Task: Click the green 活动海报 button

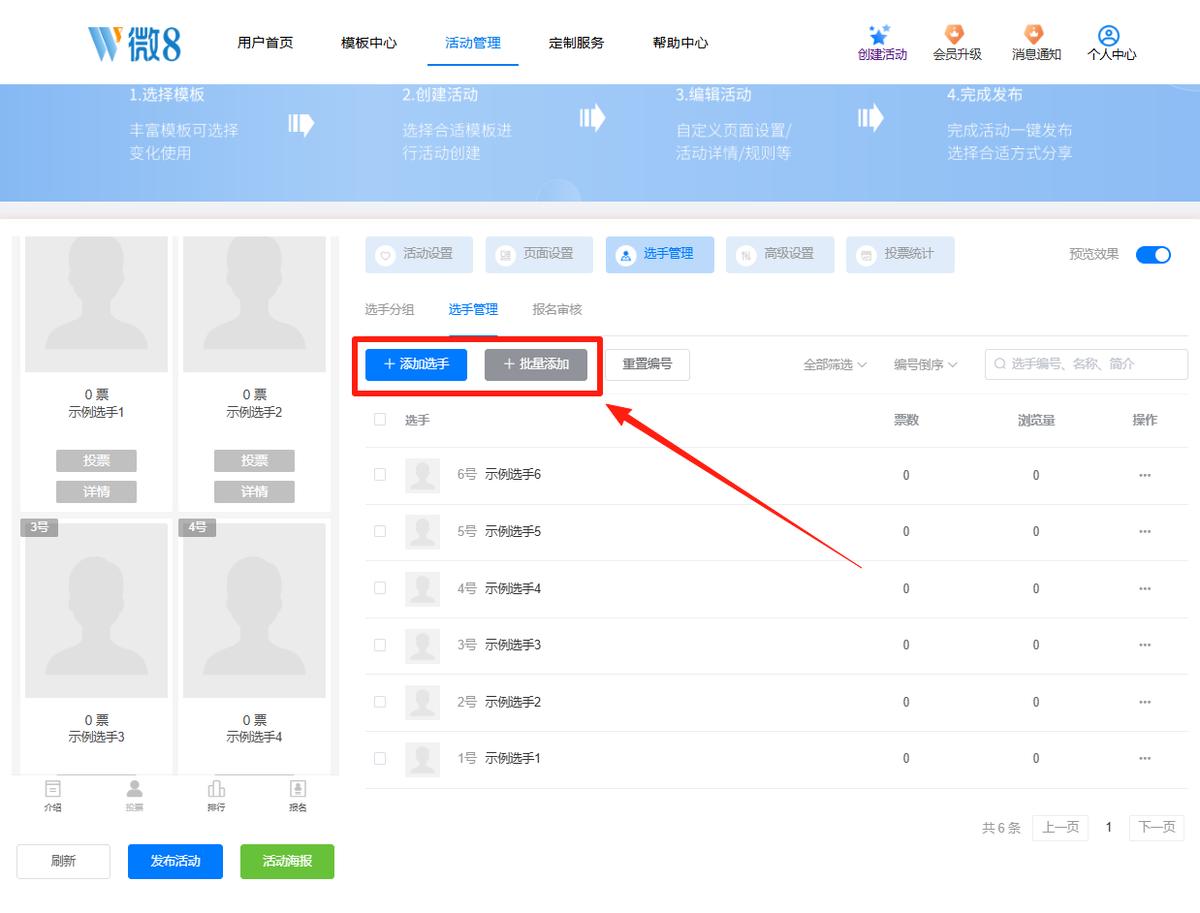Action: pyautogui.click(x=287, y=861)
